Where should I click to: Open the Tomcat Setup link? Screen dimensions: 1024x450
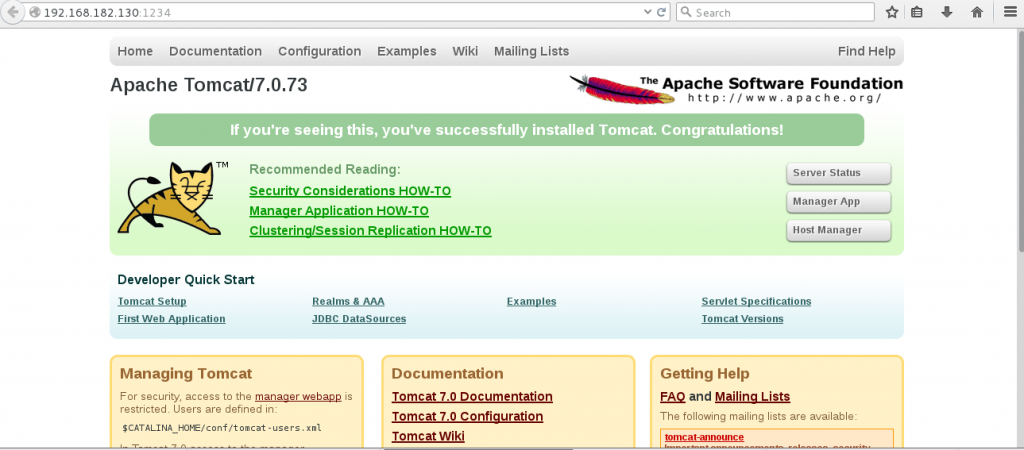[152, 301]
